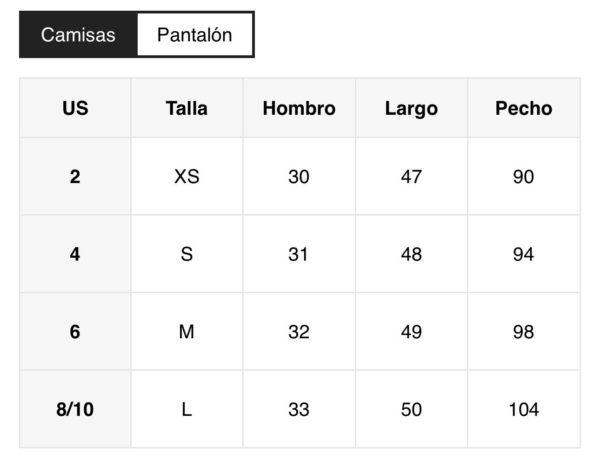Select the Camisas tab
The height and width of the screenshot is (460, 600).
coord(78,35)
